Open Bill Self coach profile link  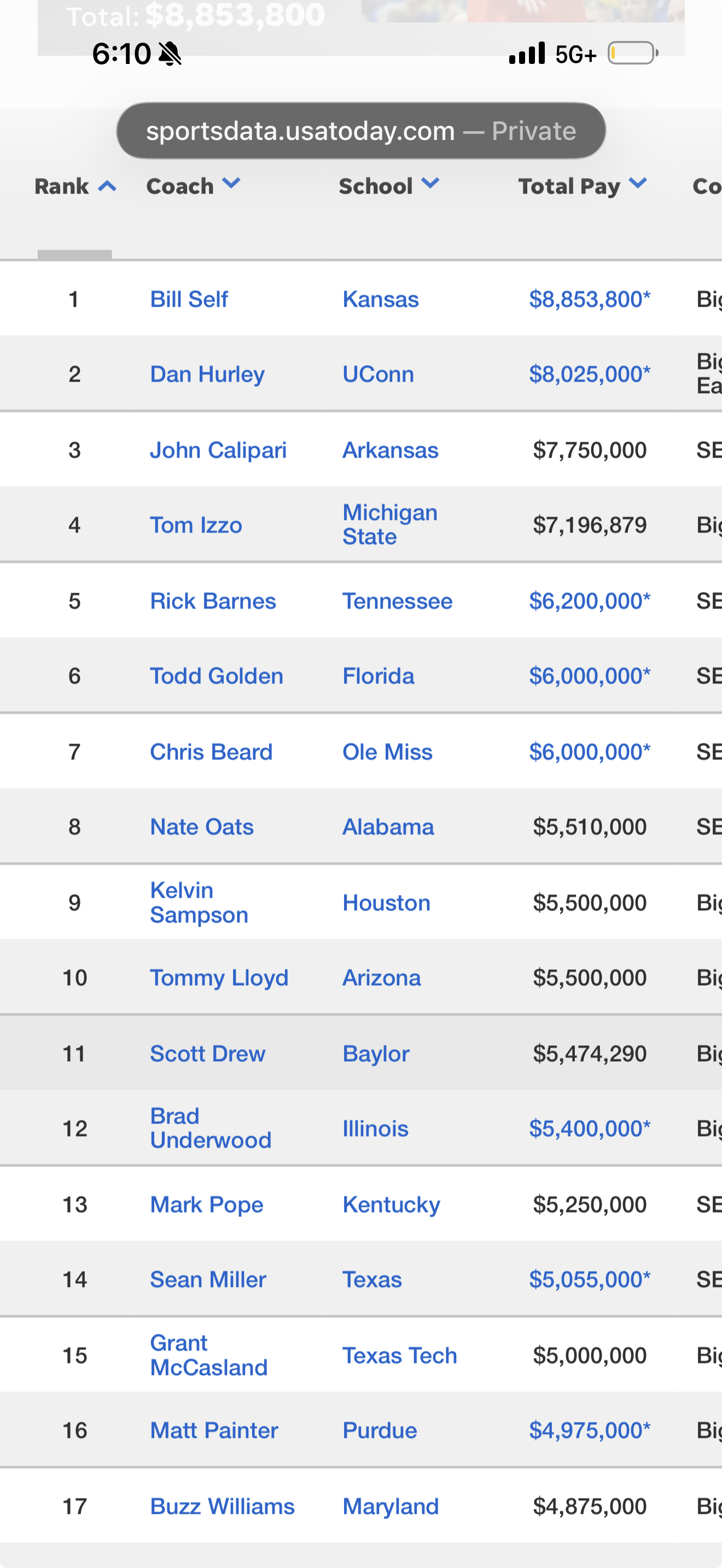tap(189, 300)
